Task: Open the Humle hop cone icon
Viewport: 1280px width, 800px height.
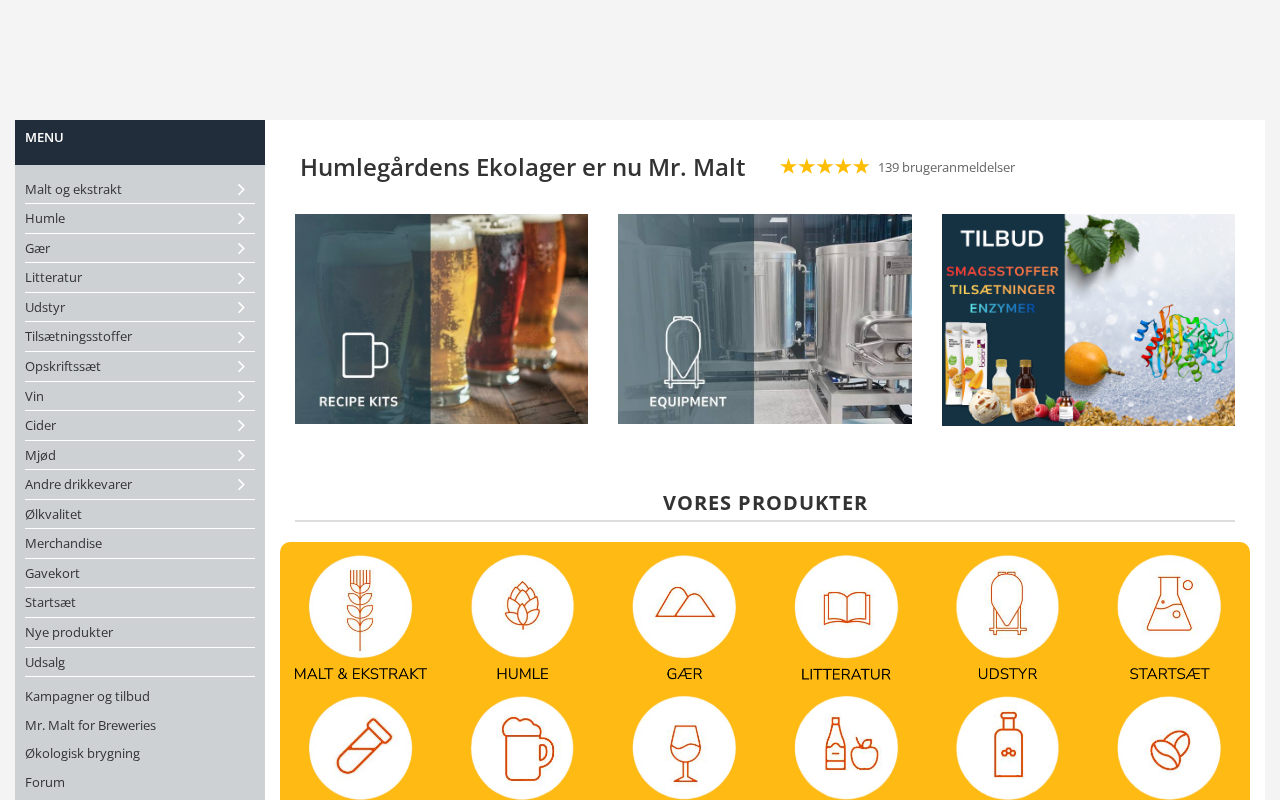Action: 522,607
